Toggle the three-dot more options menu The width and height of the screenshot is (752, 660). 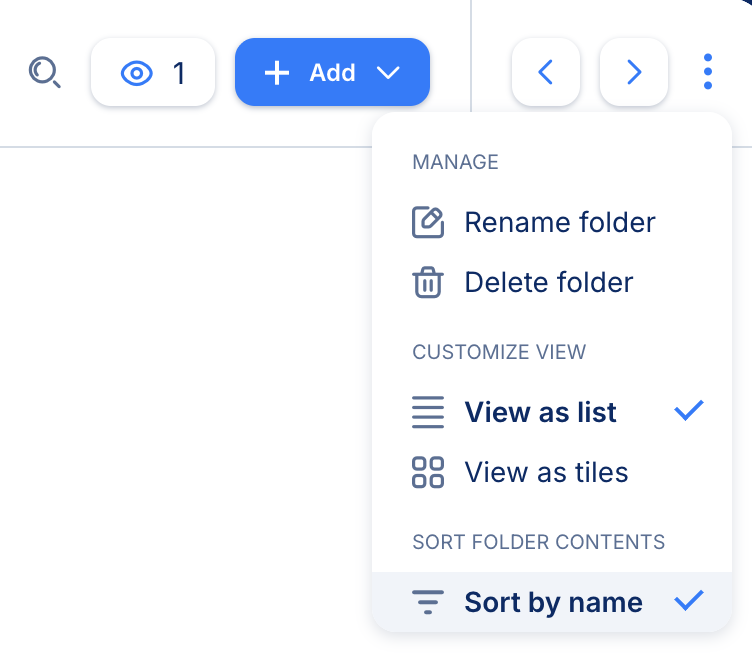[x=708, y=72]
